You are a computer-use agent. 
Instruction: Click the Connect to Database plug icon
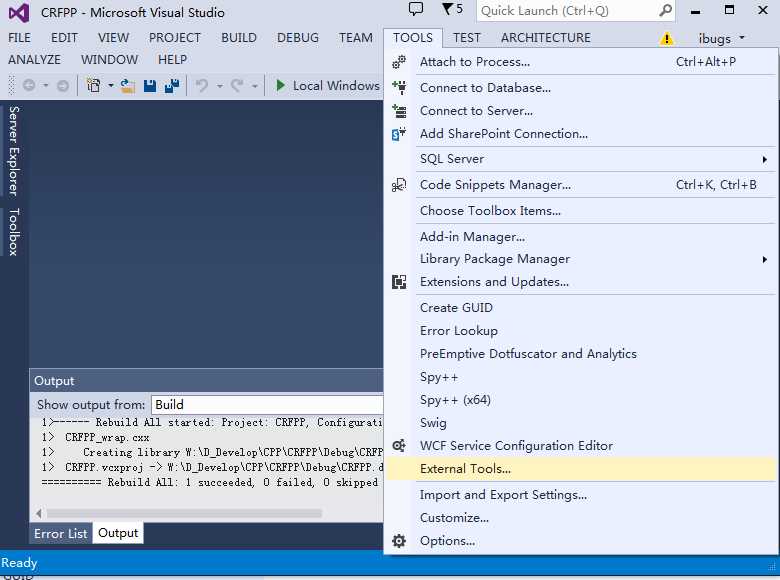coord(399,88)
